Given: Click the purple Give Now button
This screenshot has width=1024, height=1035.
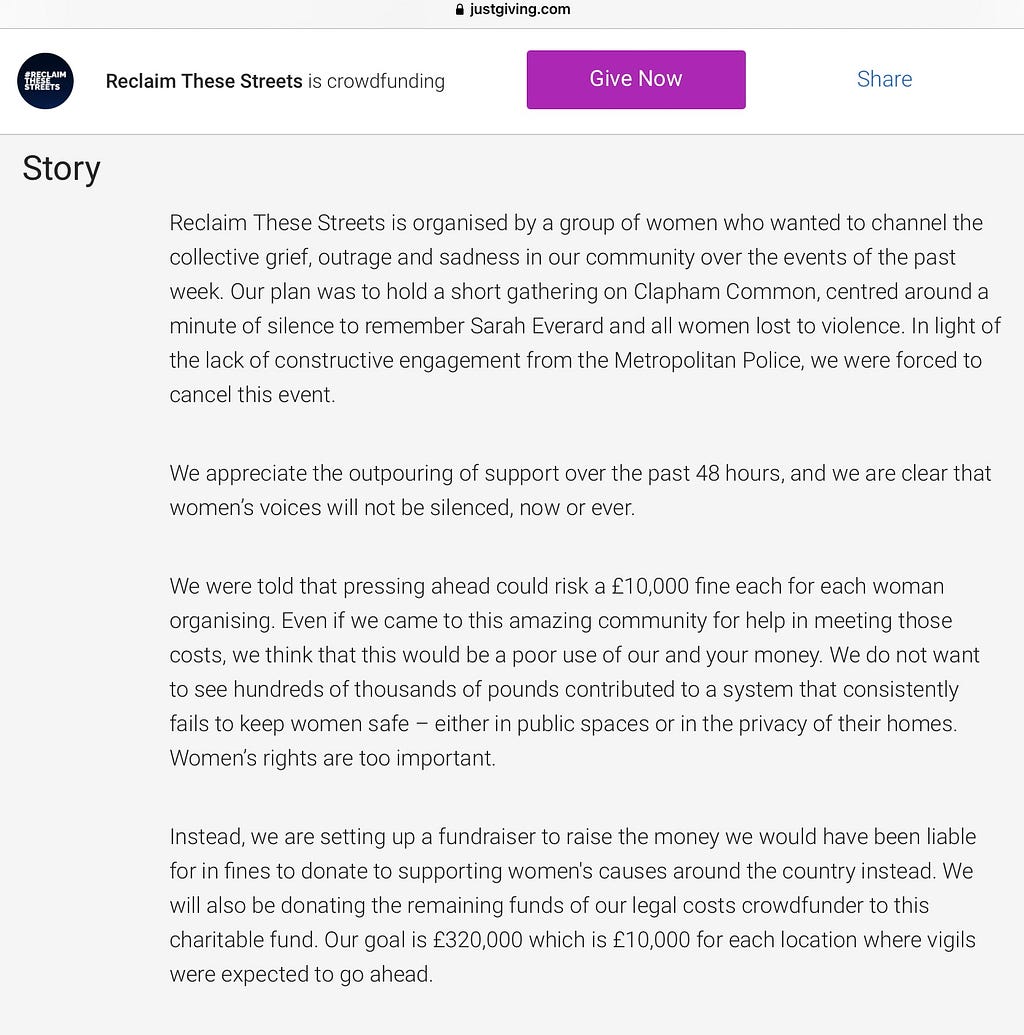Looking at the screenshot, I should coord(636,79).
